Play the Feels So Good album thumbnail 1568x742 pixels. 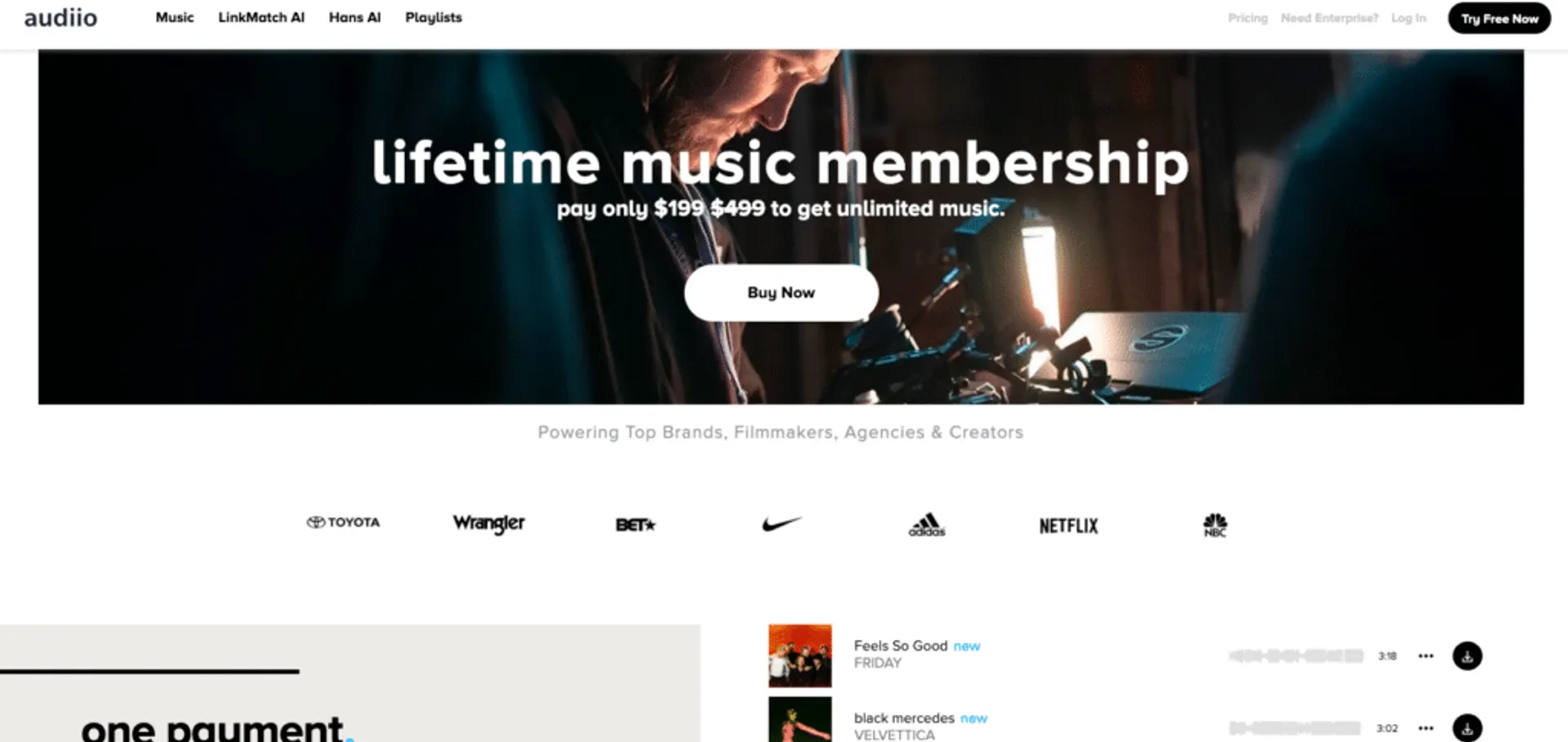coord(800,655)
